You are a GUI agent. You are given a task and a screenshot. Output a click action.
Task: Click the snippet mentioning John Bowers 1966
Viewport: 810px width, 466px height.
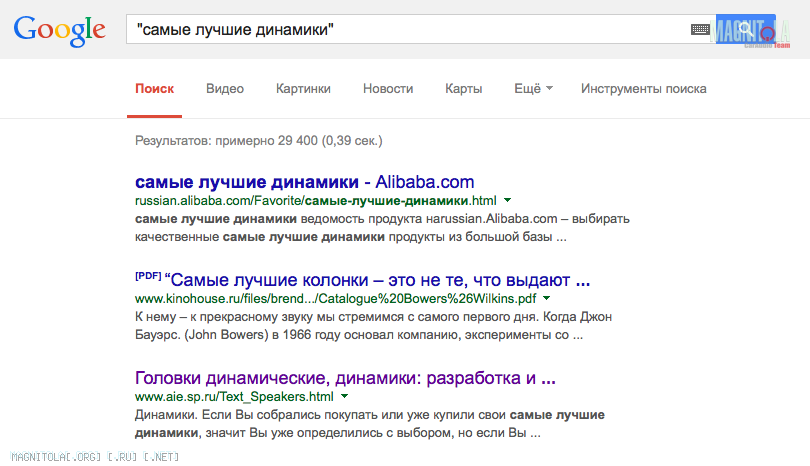373,326
